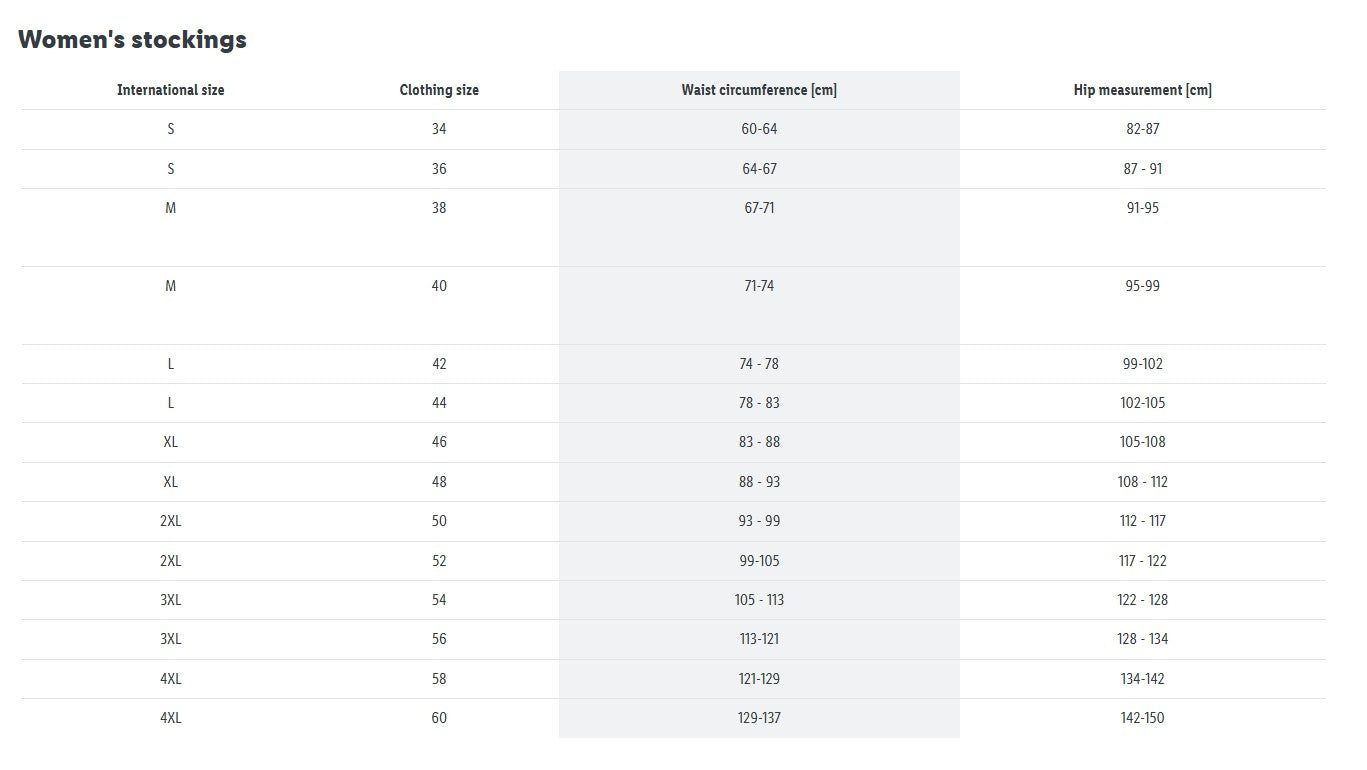The image size is (1367, 770).
Task: Click waist value 105 - 113
Action: tap(759, 600)
